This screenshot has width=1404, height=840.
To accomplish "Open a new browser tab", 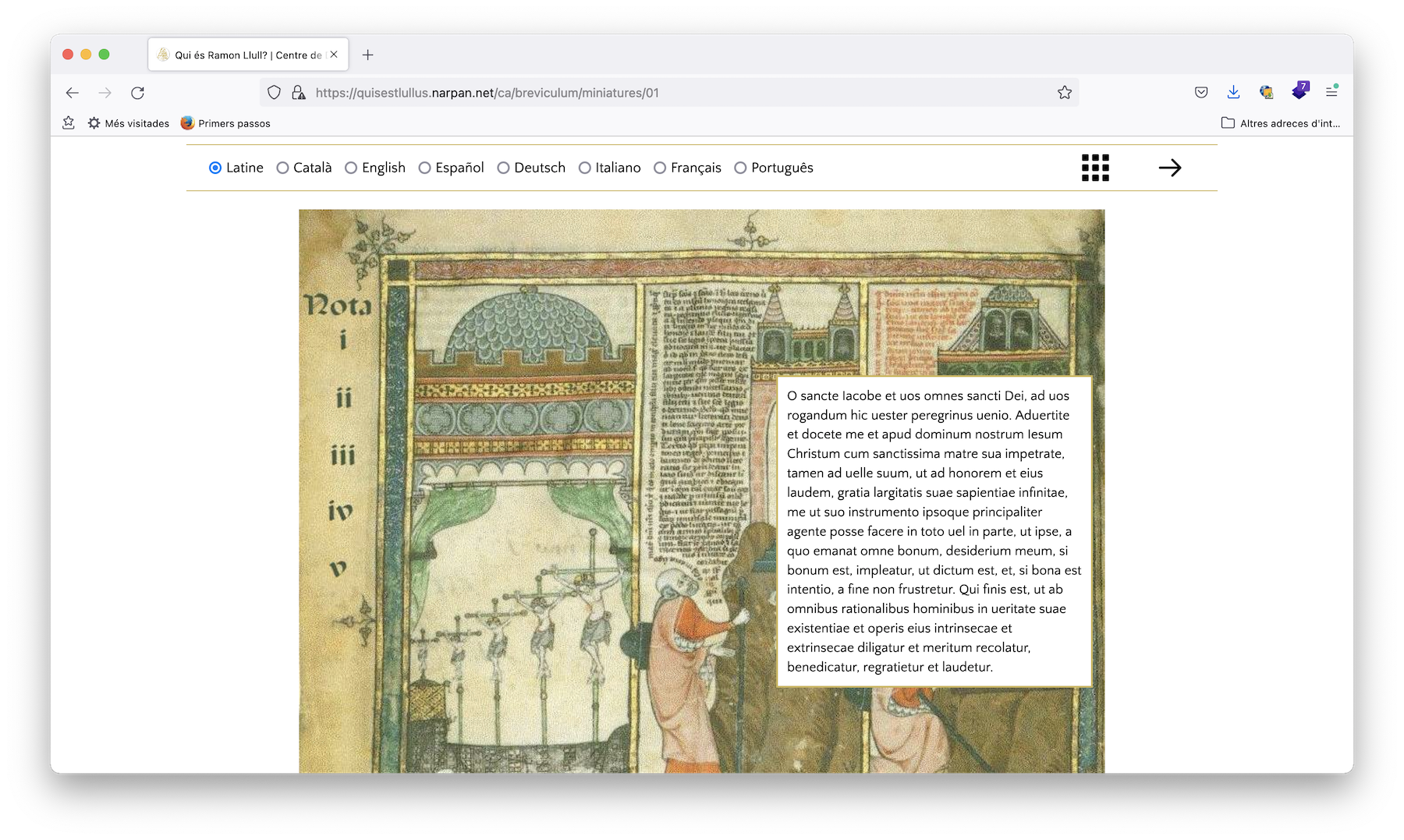I will coord(368,55).
